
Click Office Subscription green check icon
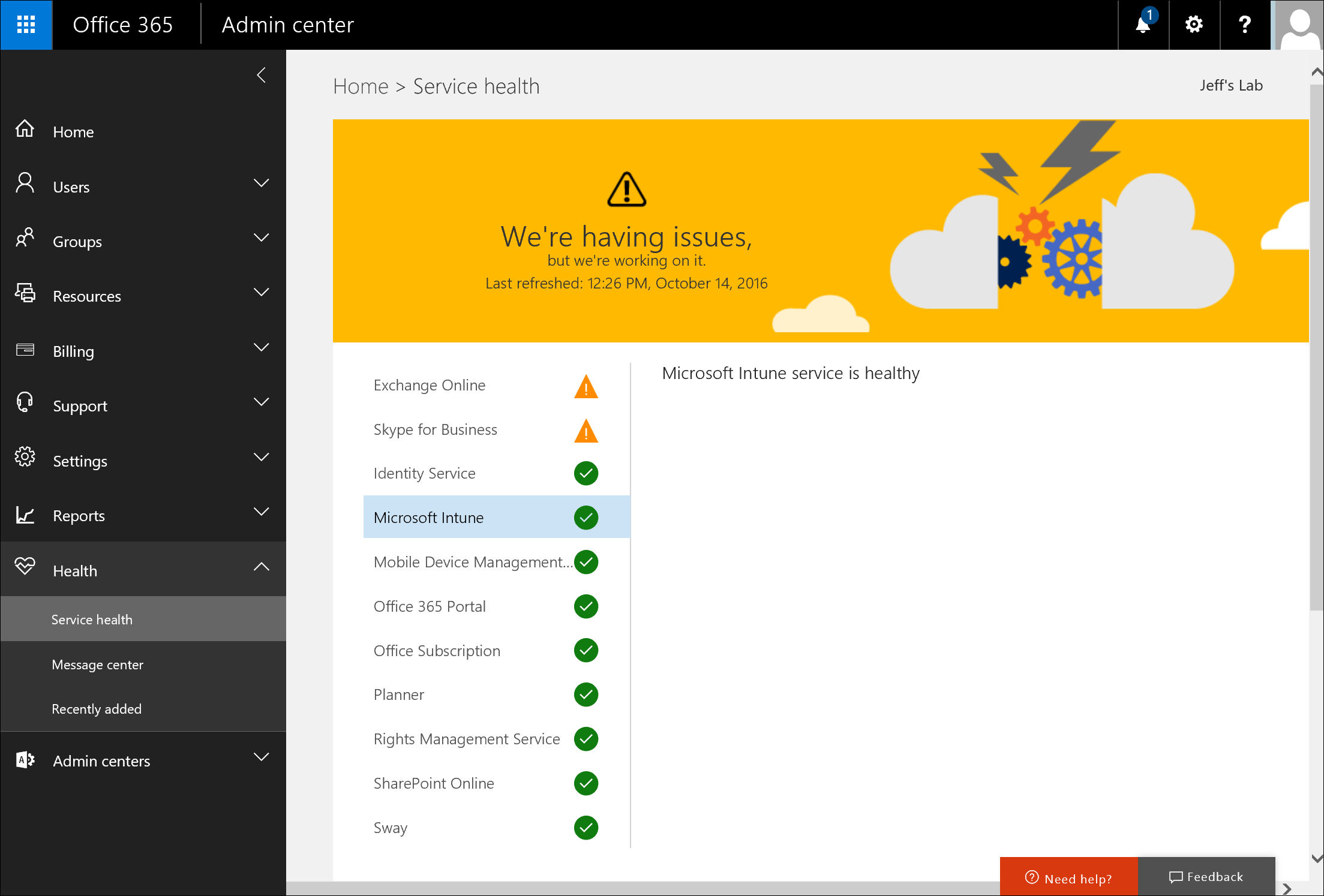(586, 650)
